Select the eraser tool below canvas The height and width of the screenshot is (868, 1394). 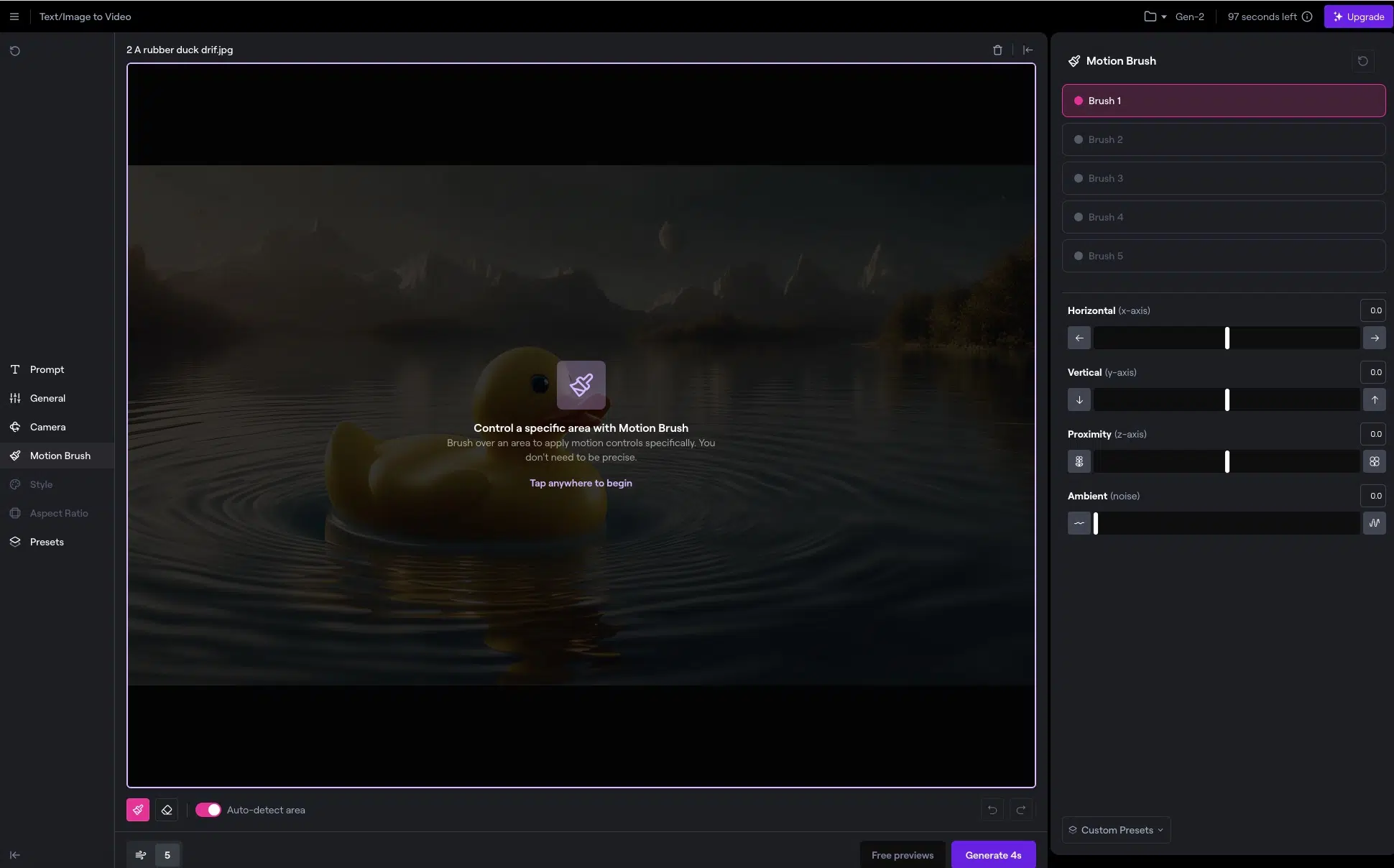click(x=167, y=810)
